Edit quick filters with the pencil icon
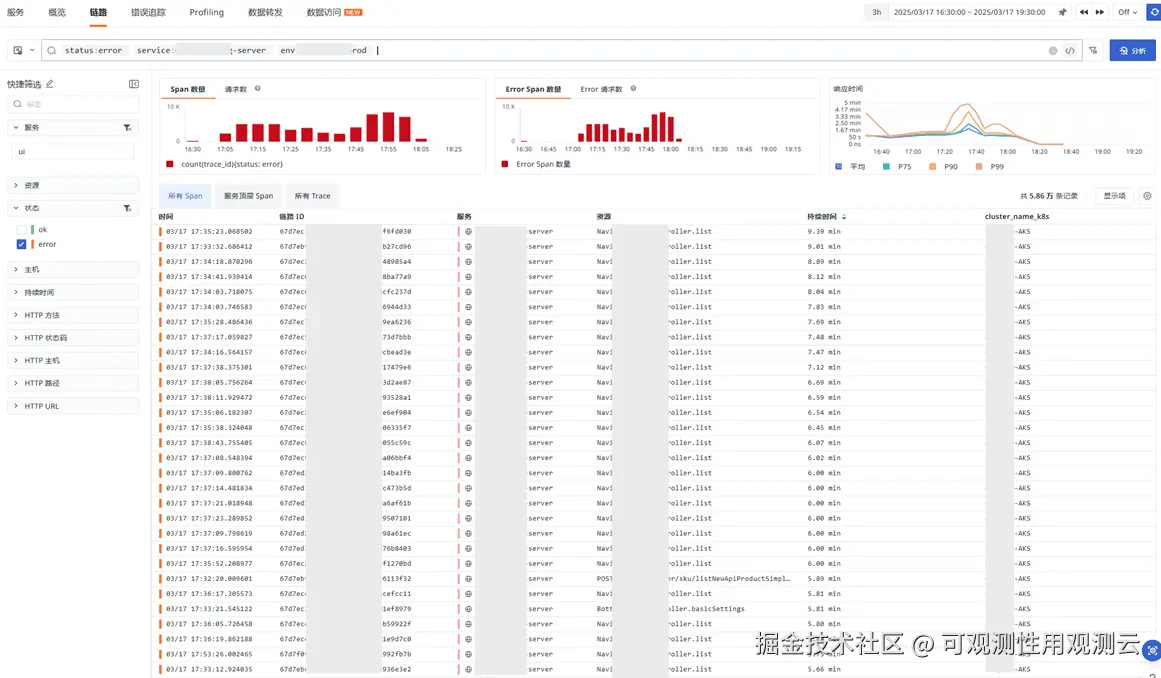The image size is (1161, 678). pyautogui.click(x=50, y=84)
